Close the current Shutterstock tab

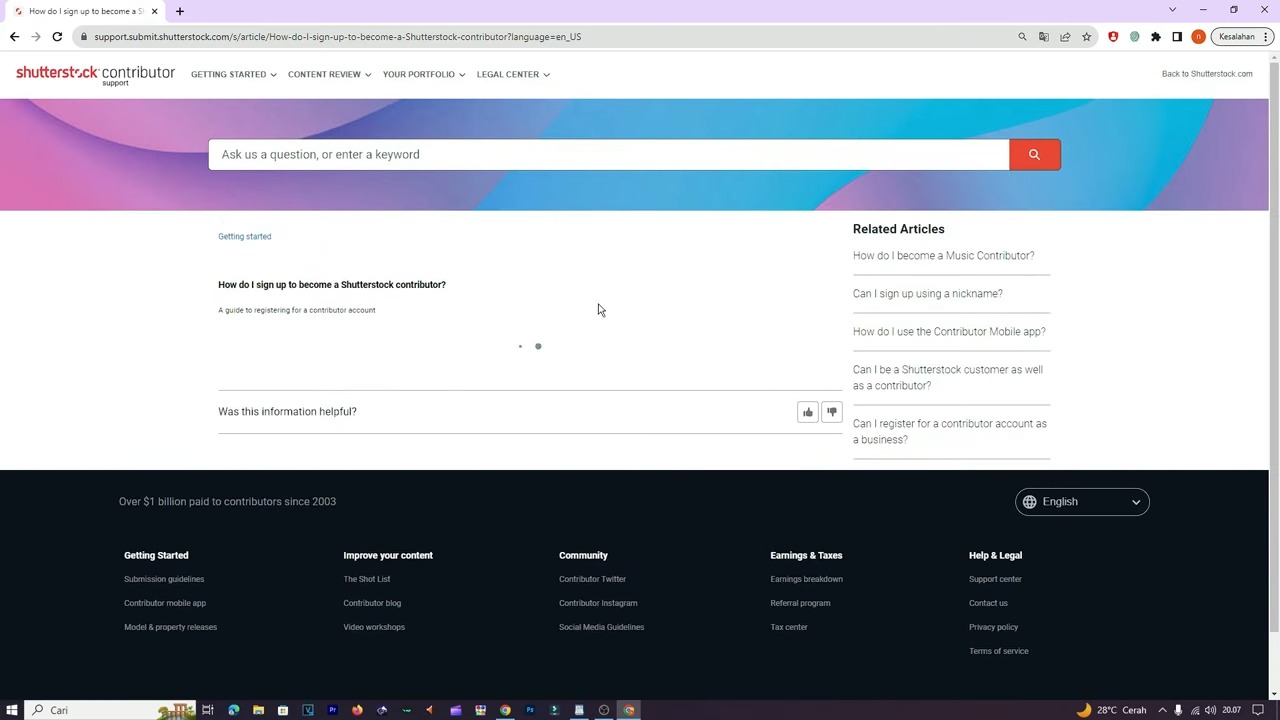click(x=154, y=11)
